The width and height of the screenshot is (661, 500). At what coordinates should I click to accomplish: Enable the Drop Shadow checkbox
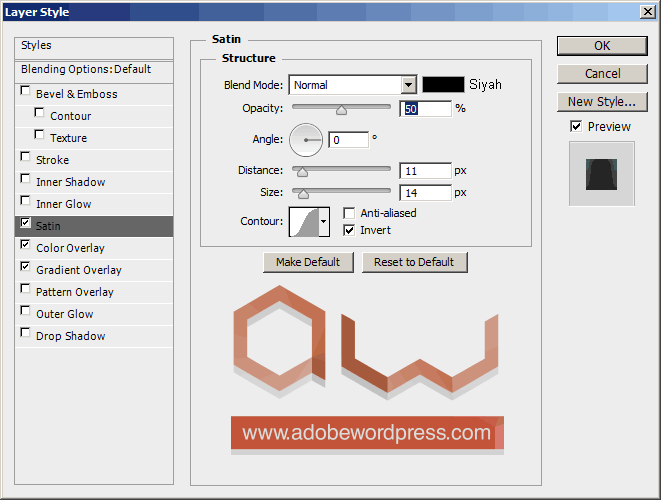click(x=25, y=333)
